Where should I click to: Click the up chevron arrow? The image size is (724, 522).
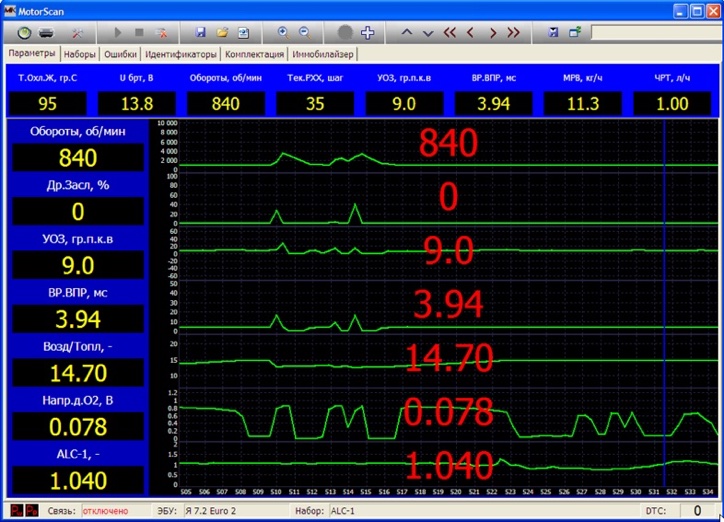[406, 32]
